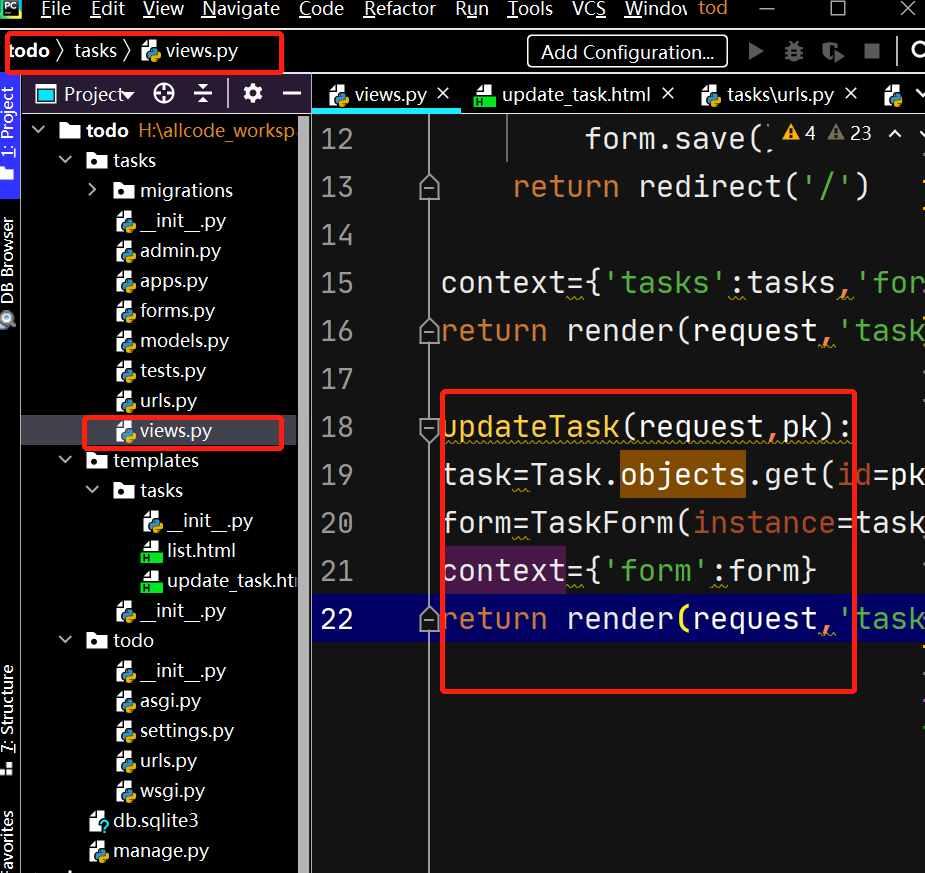Click the tasks breadcrumb in navigation bar
Image resolution: width=925 pixels, height=873 pixels.
coord(96,51)
